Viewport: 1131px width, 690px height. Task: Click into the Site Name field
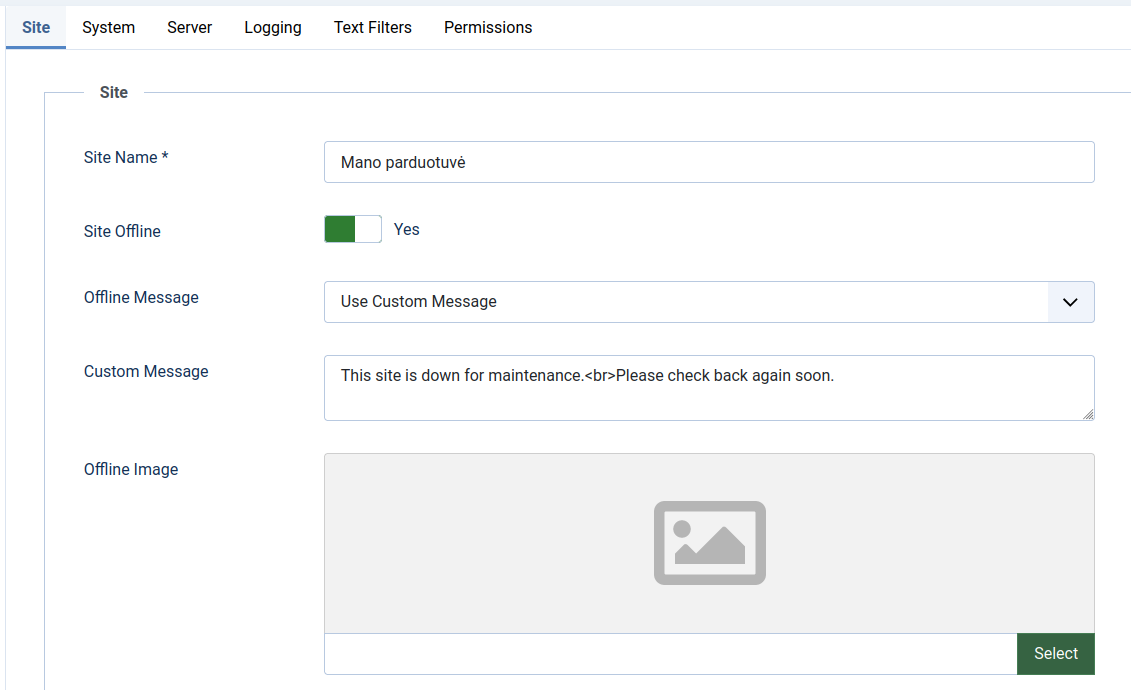pos(708,162)
